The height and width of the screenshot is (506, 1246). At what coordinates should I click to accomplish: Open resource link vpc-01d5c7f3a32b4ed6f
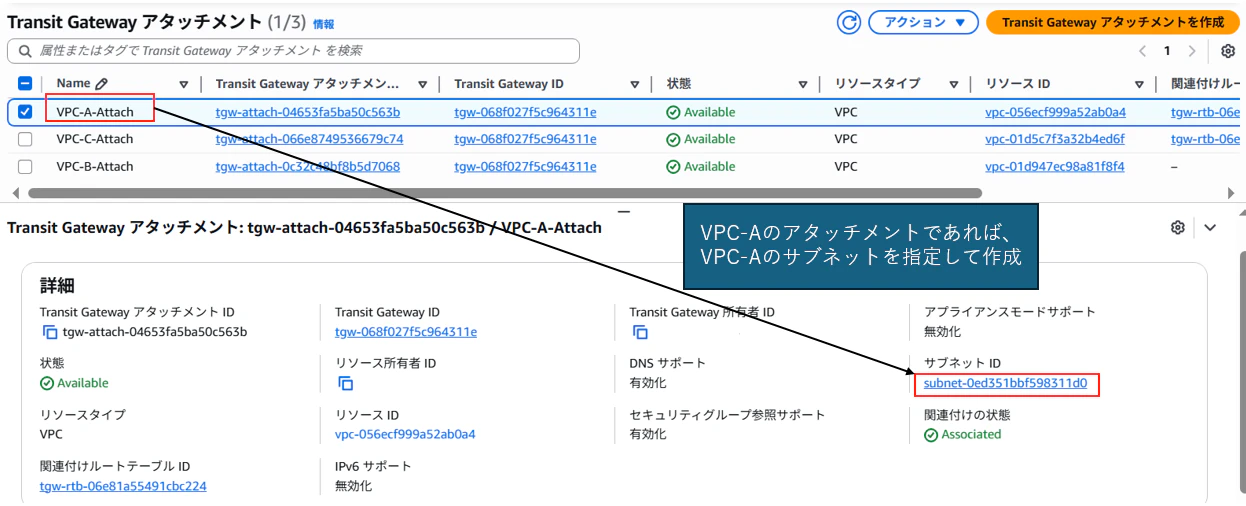click(1055, 139)
